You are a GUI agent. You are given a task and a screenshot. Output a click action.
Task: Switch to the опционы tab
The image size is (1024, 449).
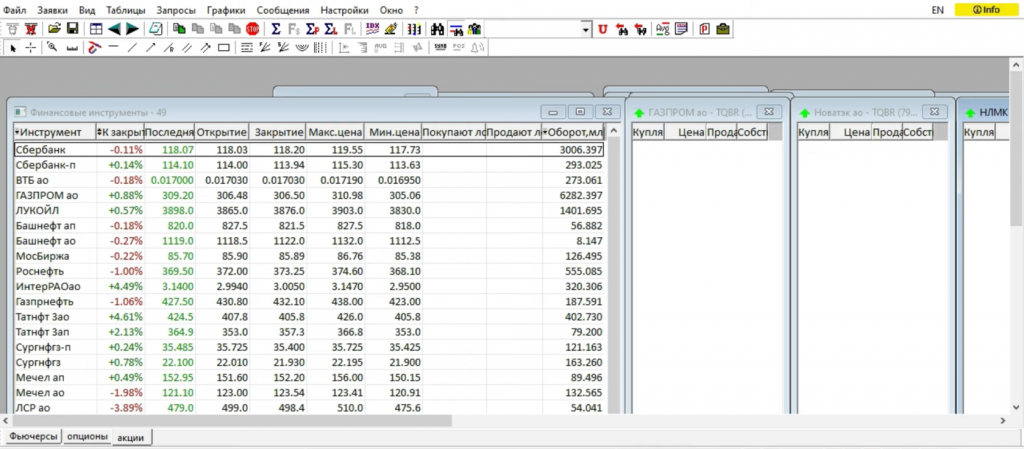pyautogui.click(x=88, y=436)
